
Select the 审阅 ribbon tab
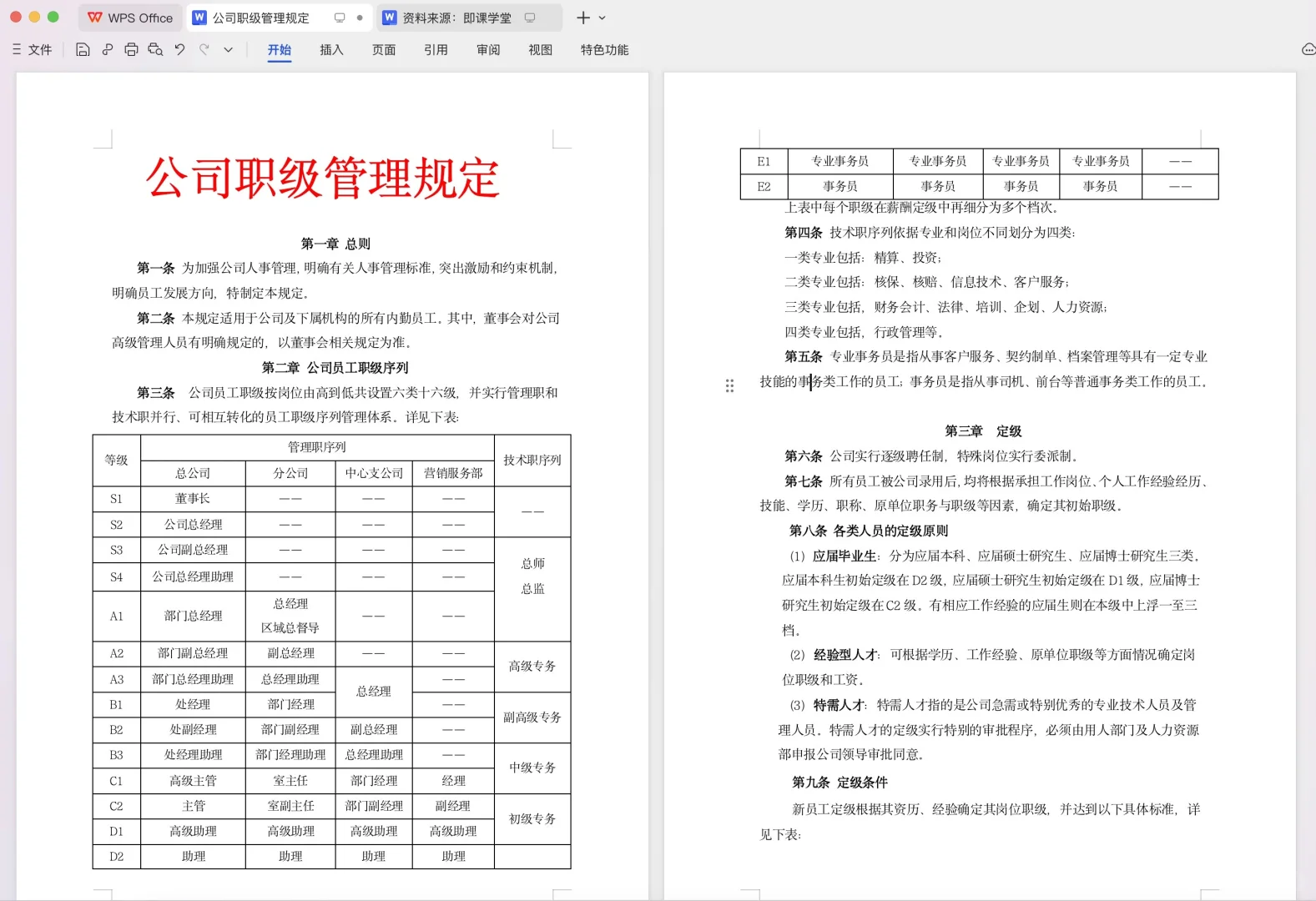[488, 50]
